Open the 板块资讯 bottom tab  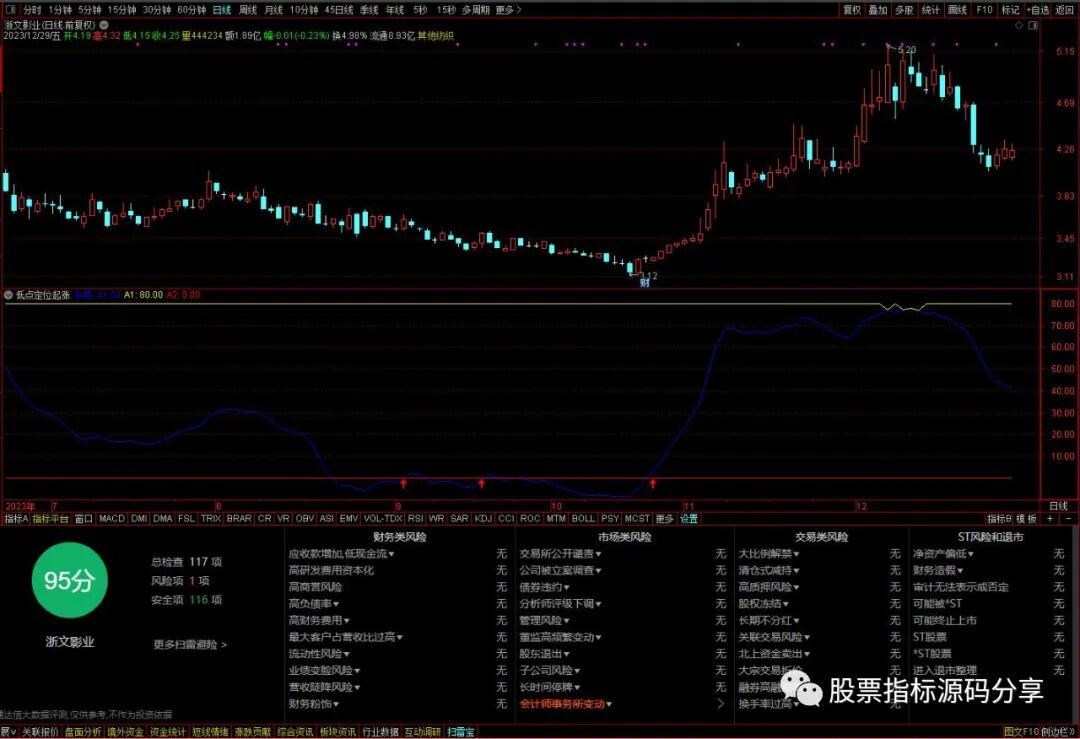[338, 731]
